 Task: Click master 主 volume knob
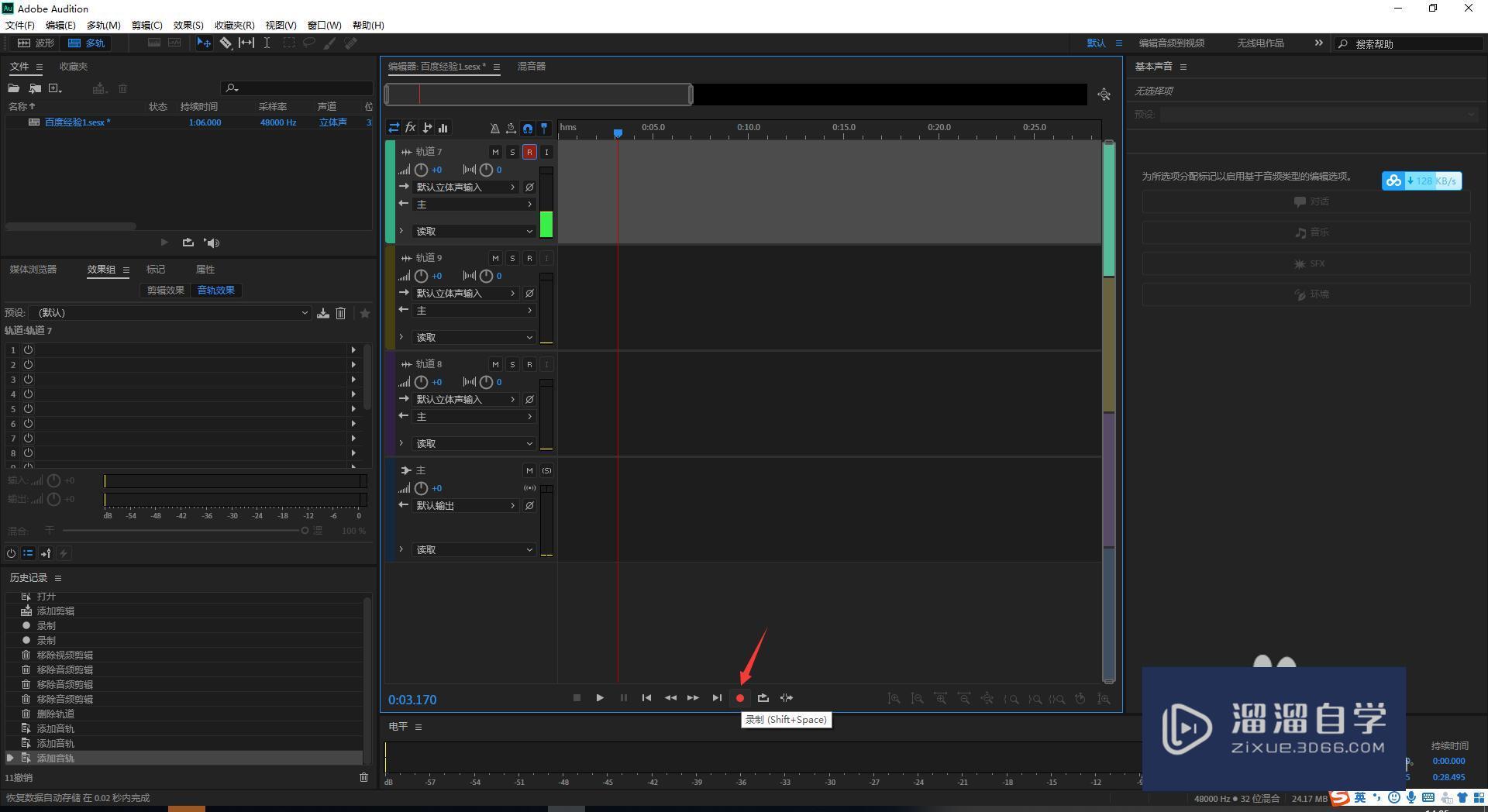pyautogui.click(x=421, y=488)
